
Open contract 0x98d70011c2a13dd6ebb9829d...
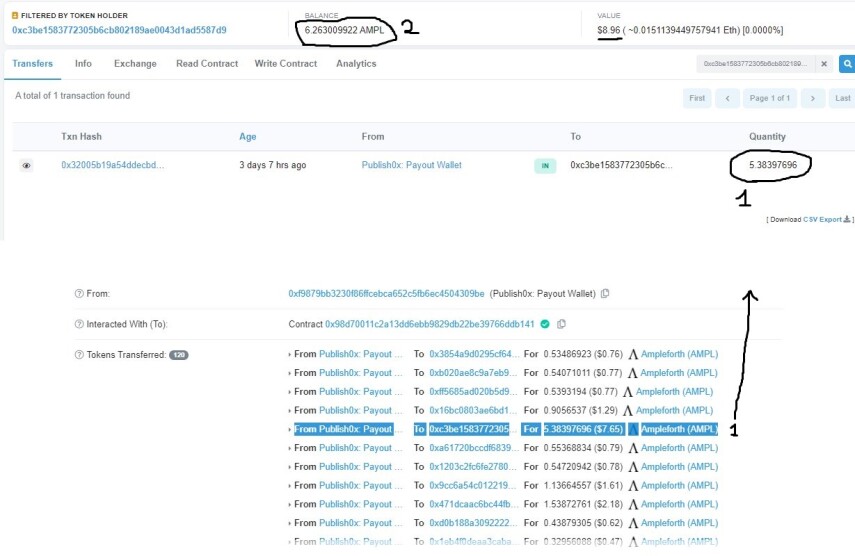click(x=430, y=324)
